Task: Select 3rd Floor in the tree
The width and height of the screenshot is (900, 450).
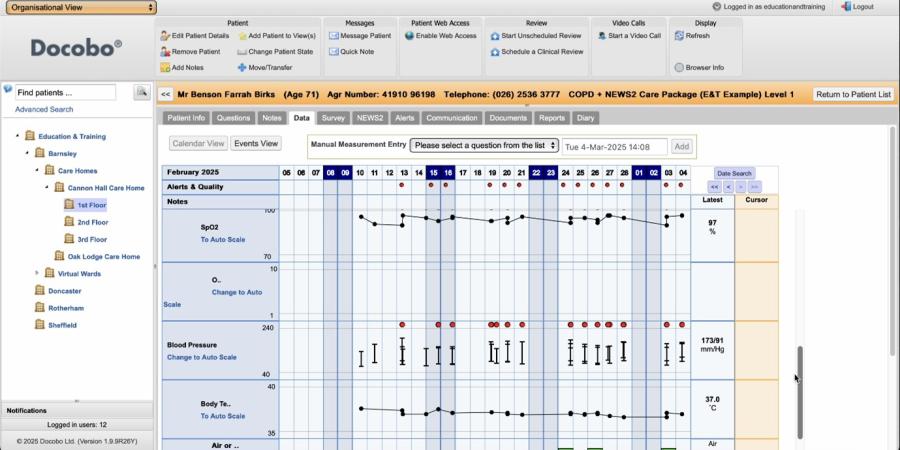Action: coord(92,239)
